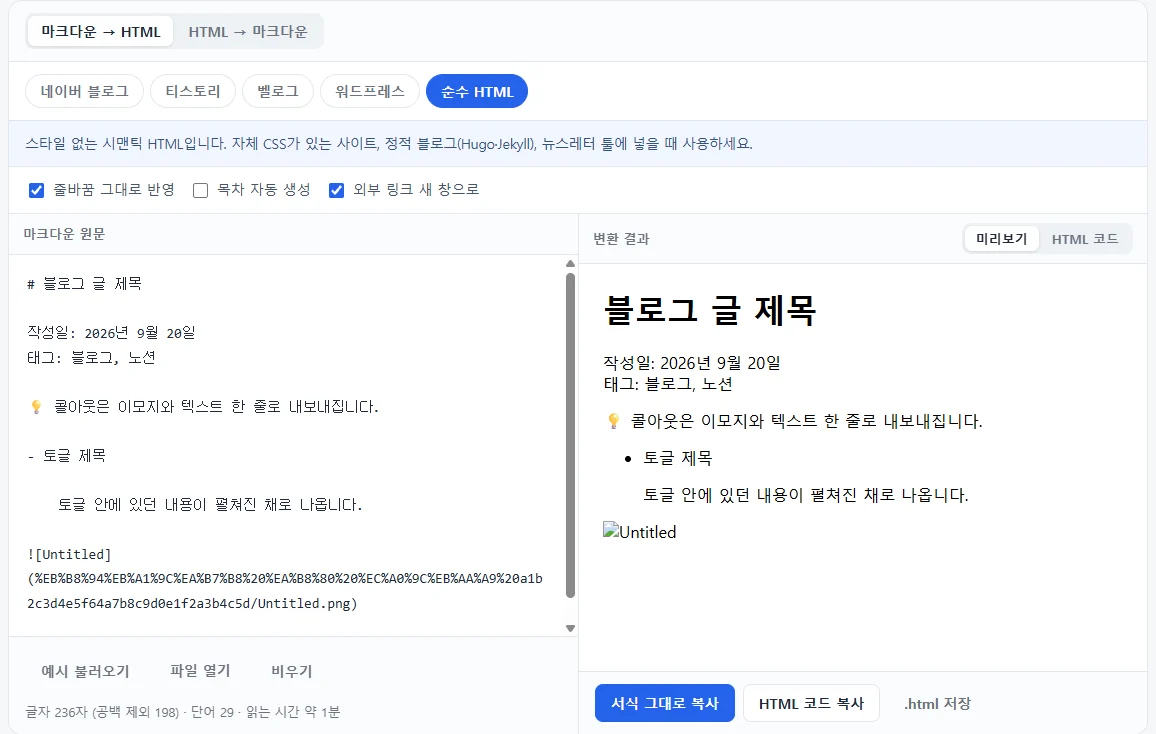The height and width of the screenshot is (734, 1156).
Task: Switch to HTML → 마크다운 mode
Action: click(248, 32)
